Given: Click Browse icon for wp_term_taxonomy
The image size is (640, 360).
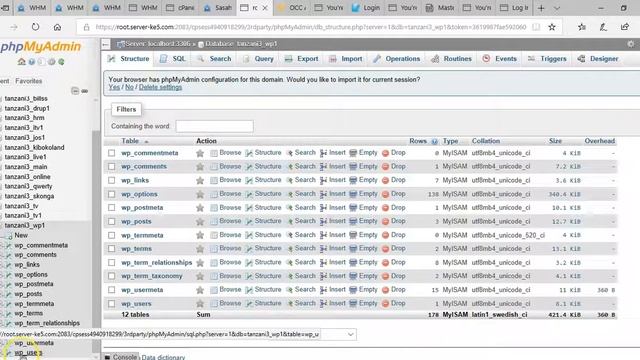Looking at the screenshot, I should [213, 276].
